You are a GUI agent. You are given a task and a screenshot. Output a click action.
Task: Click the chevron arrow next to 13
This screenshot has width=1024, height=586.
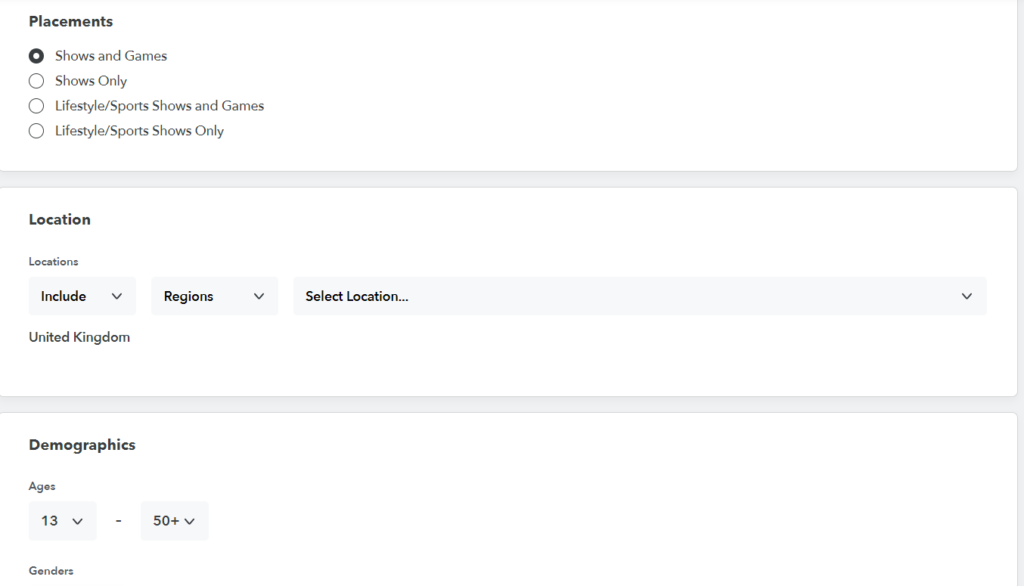pyautogui.click(x=77, y=522)
